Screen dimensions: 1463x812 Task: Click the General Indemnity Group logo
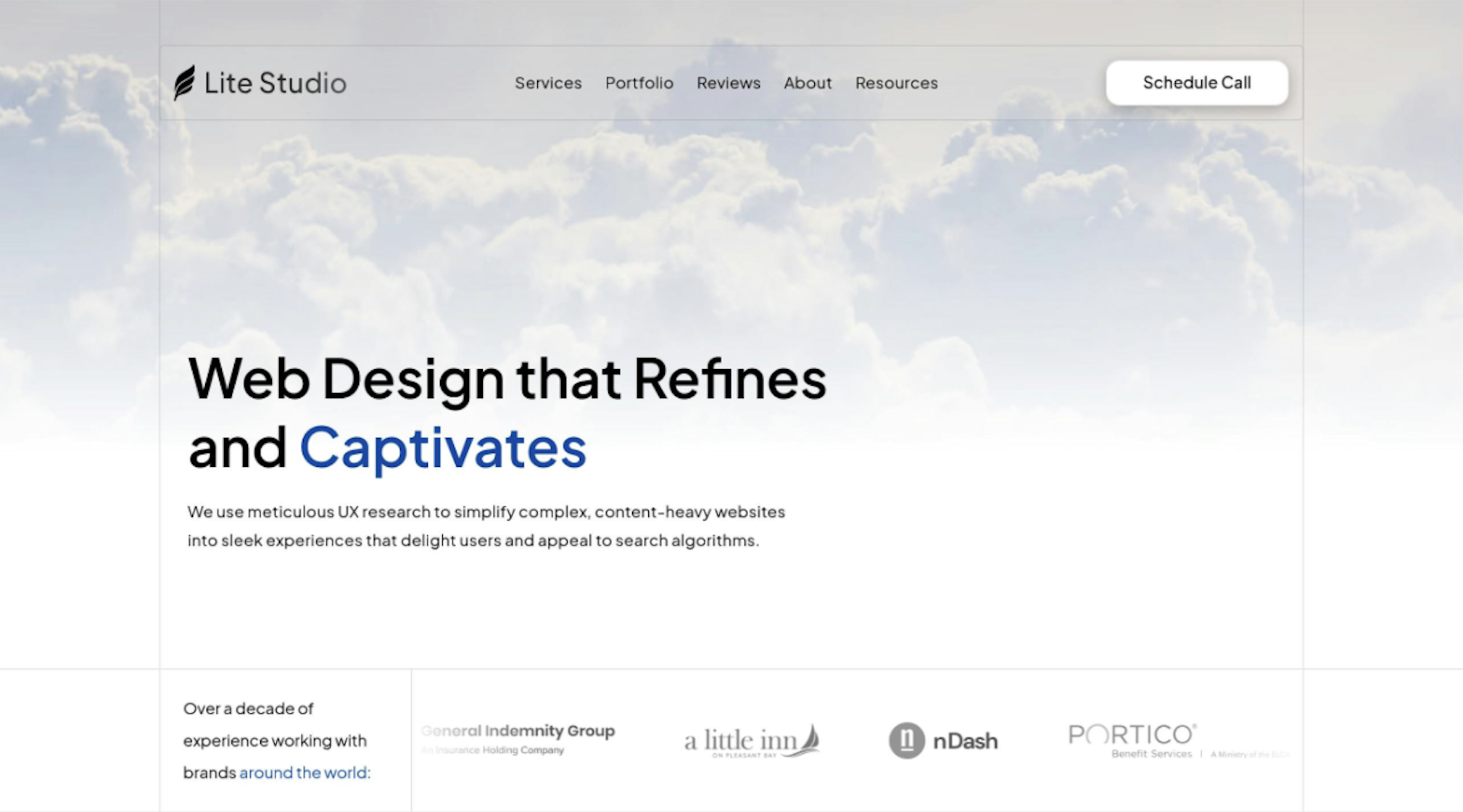pyautogui.click(x=518, y=731)
